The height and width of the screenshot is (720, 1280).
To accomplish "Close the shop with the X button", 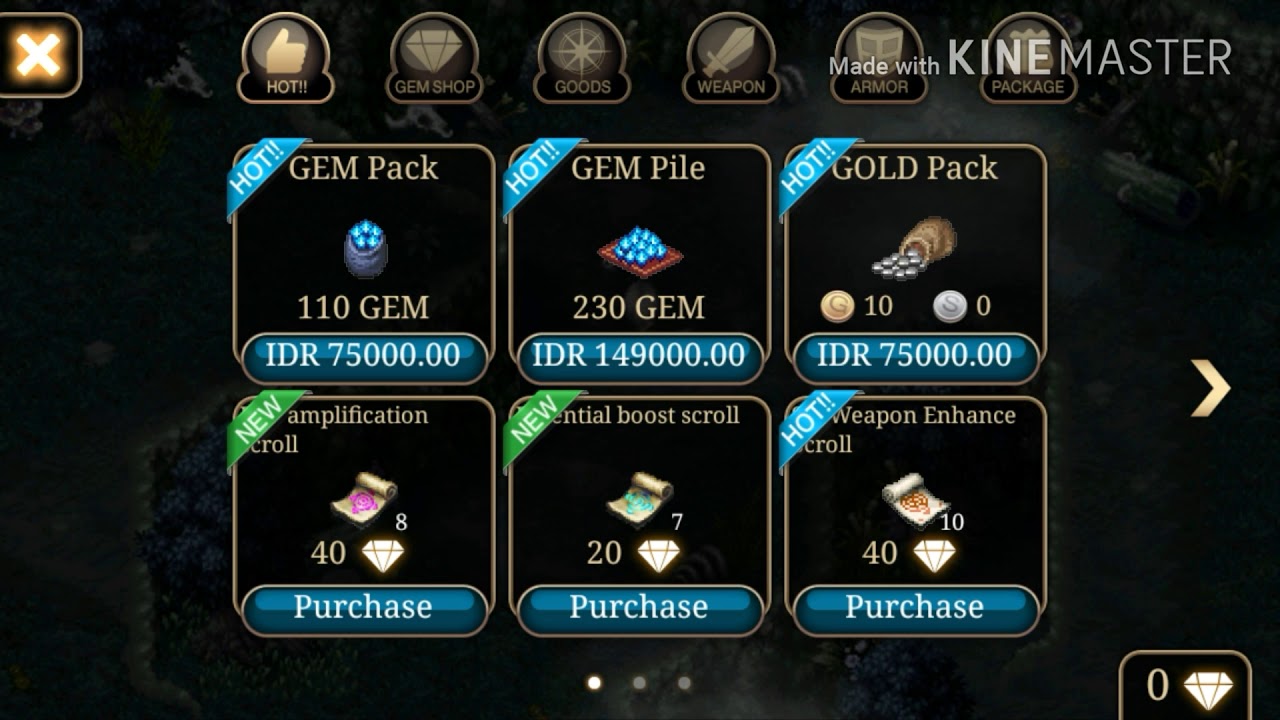I will click(38, 55).
